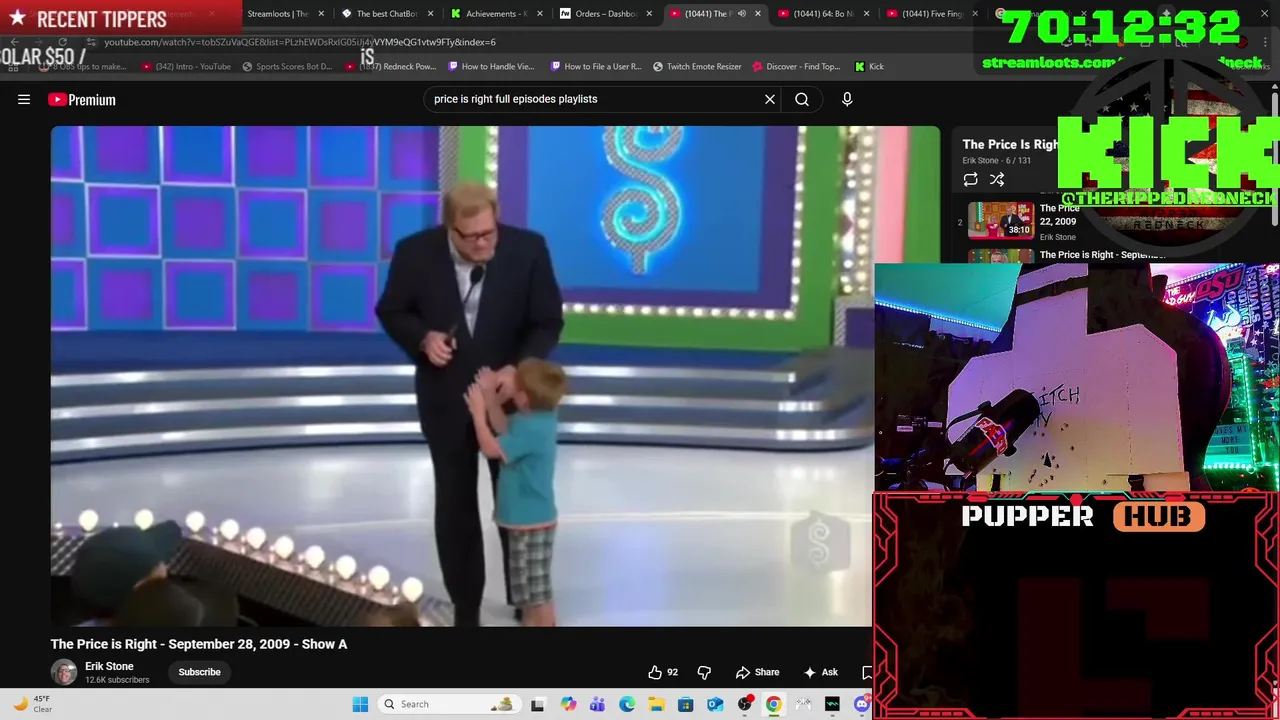Image resolution: width=1280 pixels, height=720 pixels.
Task: Open the Kick bookmark
Action: (x=869, y=66)
